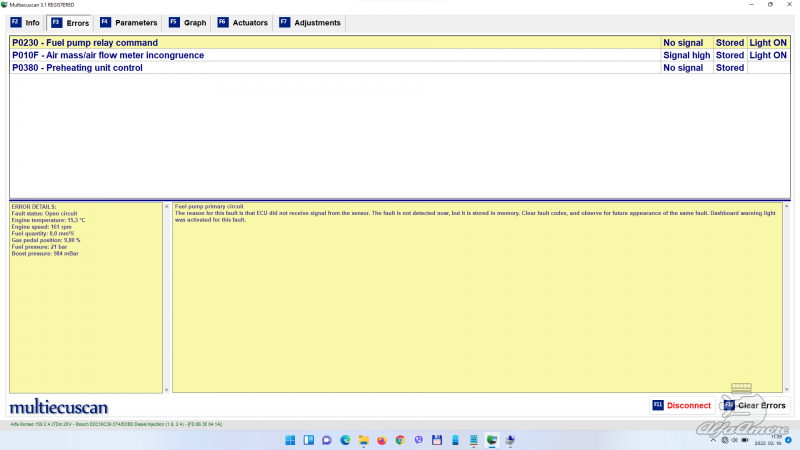The image size is (800, 450).
Task: Click the Alfa Romeo 159 ECU status bar text
Action: pos(116,424)
